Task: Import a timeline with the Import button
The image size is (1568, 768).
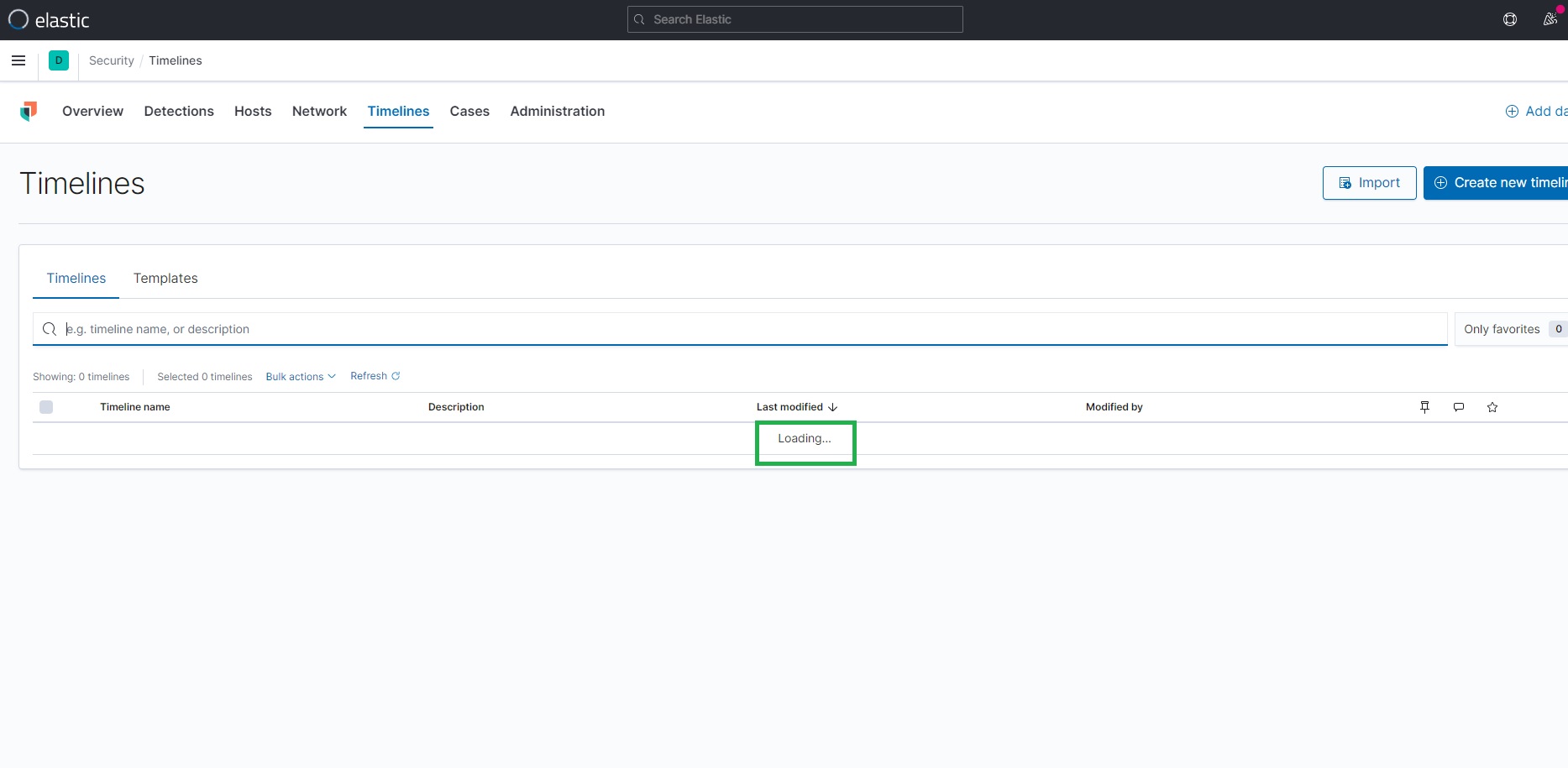Action: click(x=1369, y=182)
